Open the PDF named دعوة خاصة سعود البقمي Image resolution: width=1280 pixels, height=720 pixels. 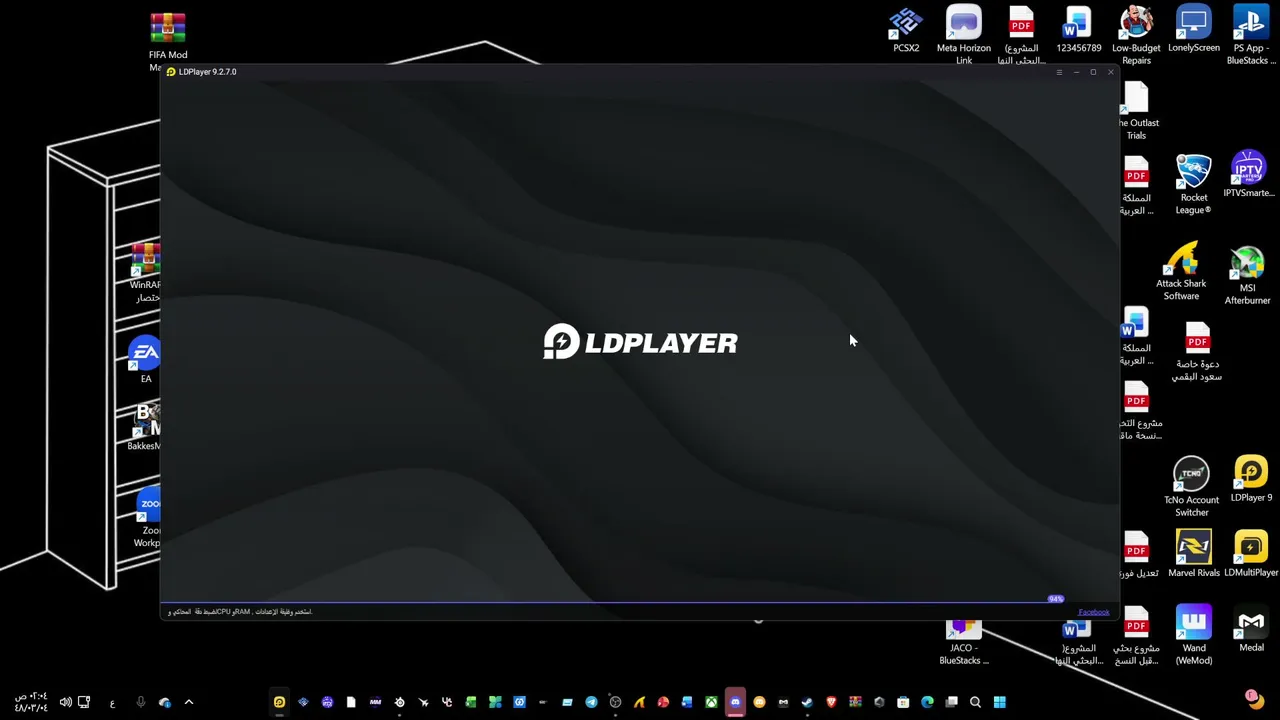tap(1197, 352)
